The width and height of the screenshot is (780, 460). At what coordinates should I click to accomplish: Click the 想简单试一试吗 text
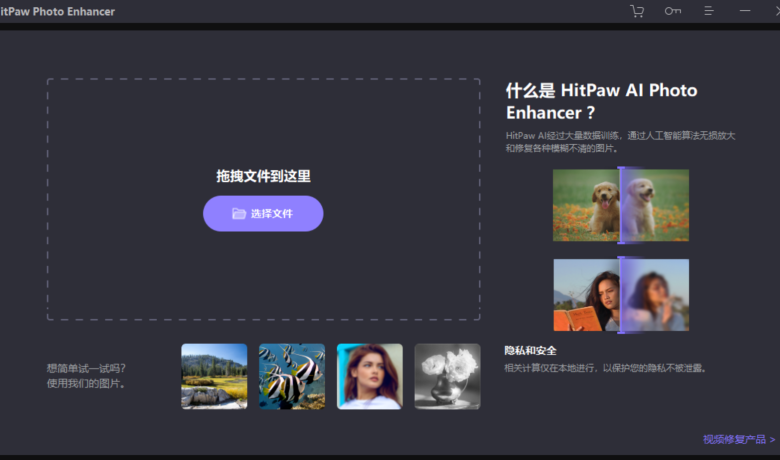click(x=86, y=368)
